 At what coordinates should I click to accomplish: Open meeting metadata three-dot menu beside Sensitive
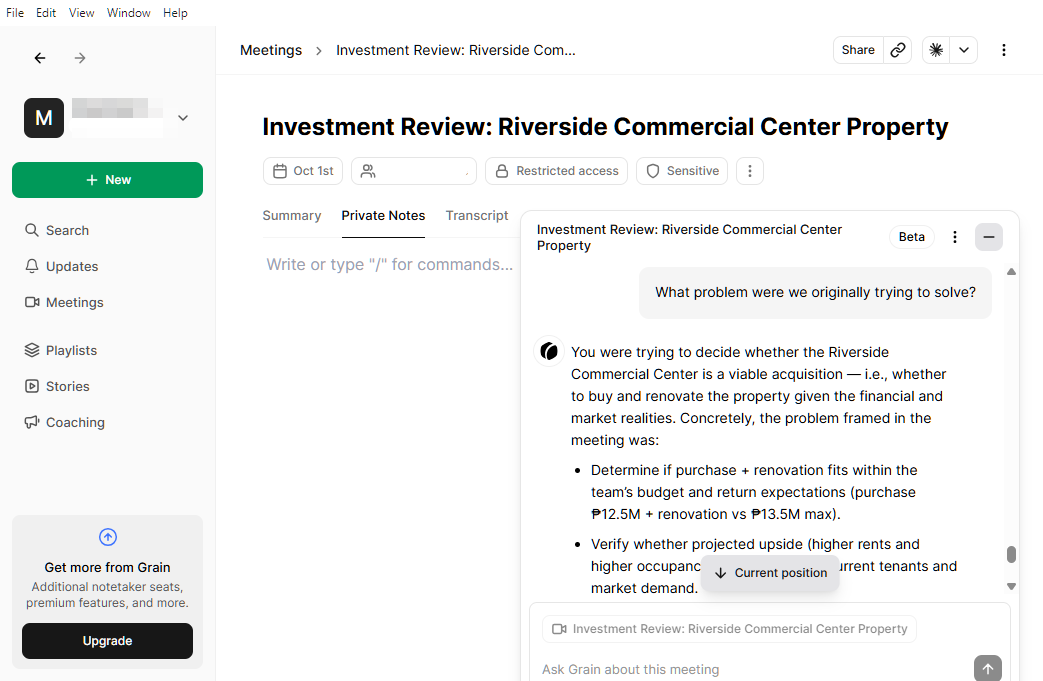click(x=750, y=171)
